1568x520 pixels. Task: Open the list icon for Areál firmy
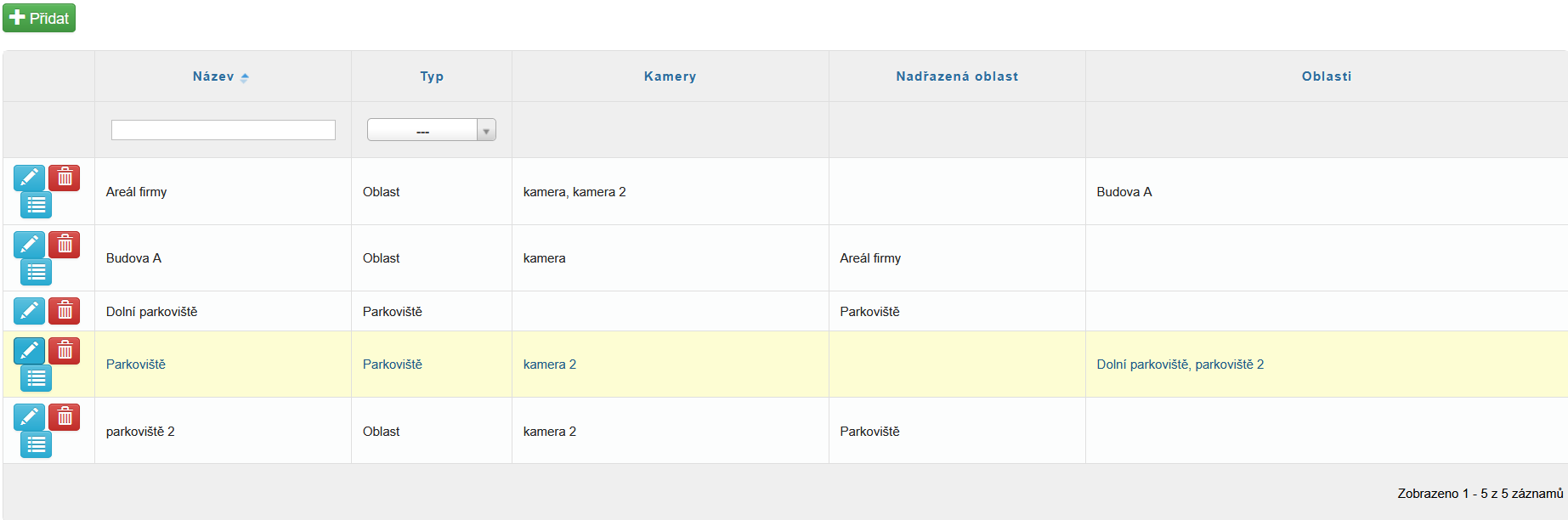coord(36,205)
